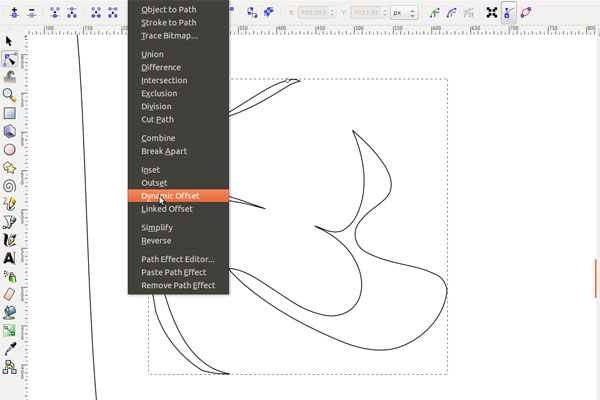
Task: Toggle show path outline button
Action: [x=526, y=13]
